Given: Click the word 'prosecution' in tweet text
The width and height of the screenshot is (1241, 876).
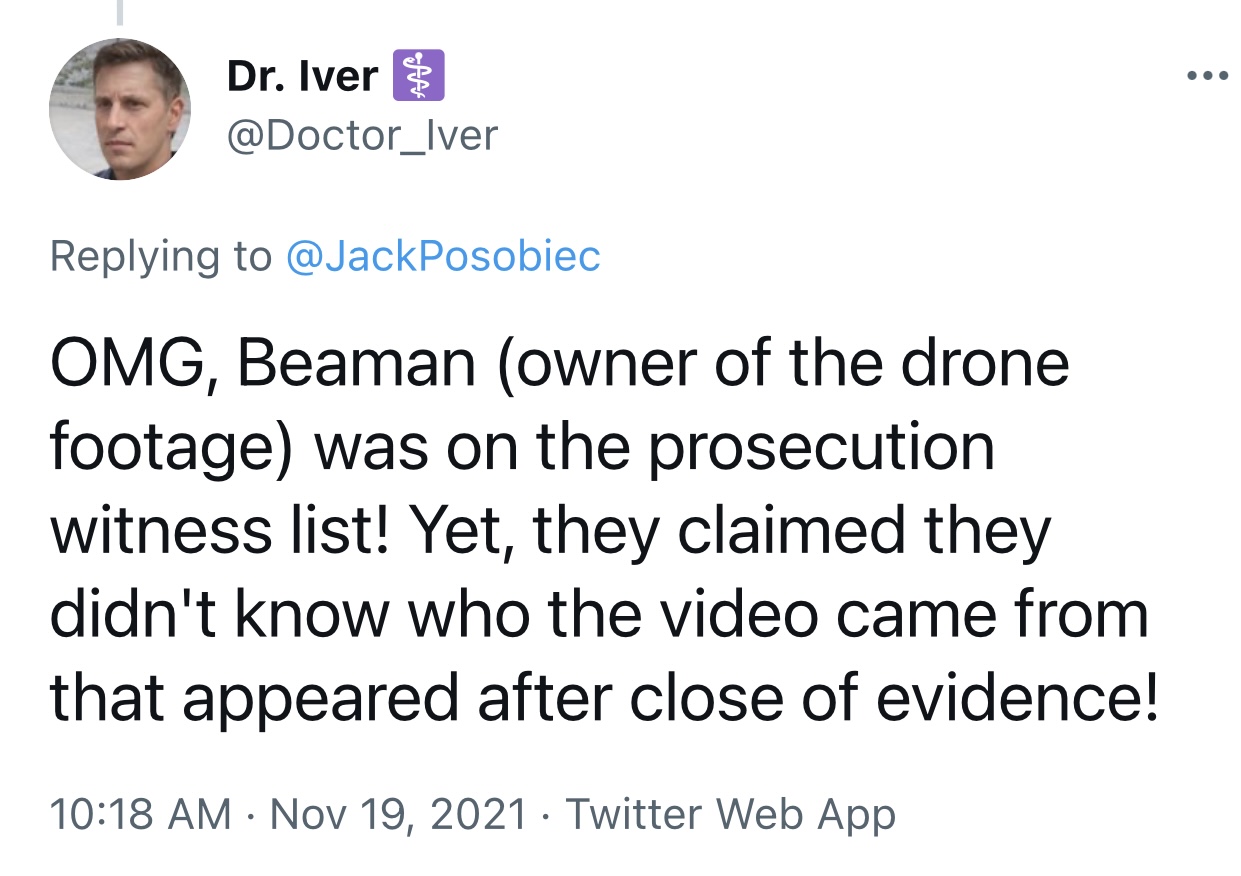Looking at the screenshot, I should [x=820, y=448].
